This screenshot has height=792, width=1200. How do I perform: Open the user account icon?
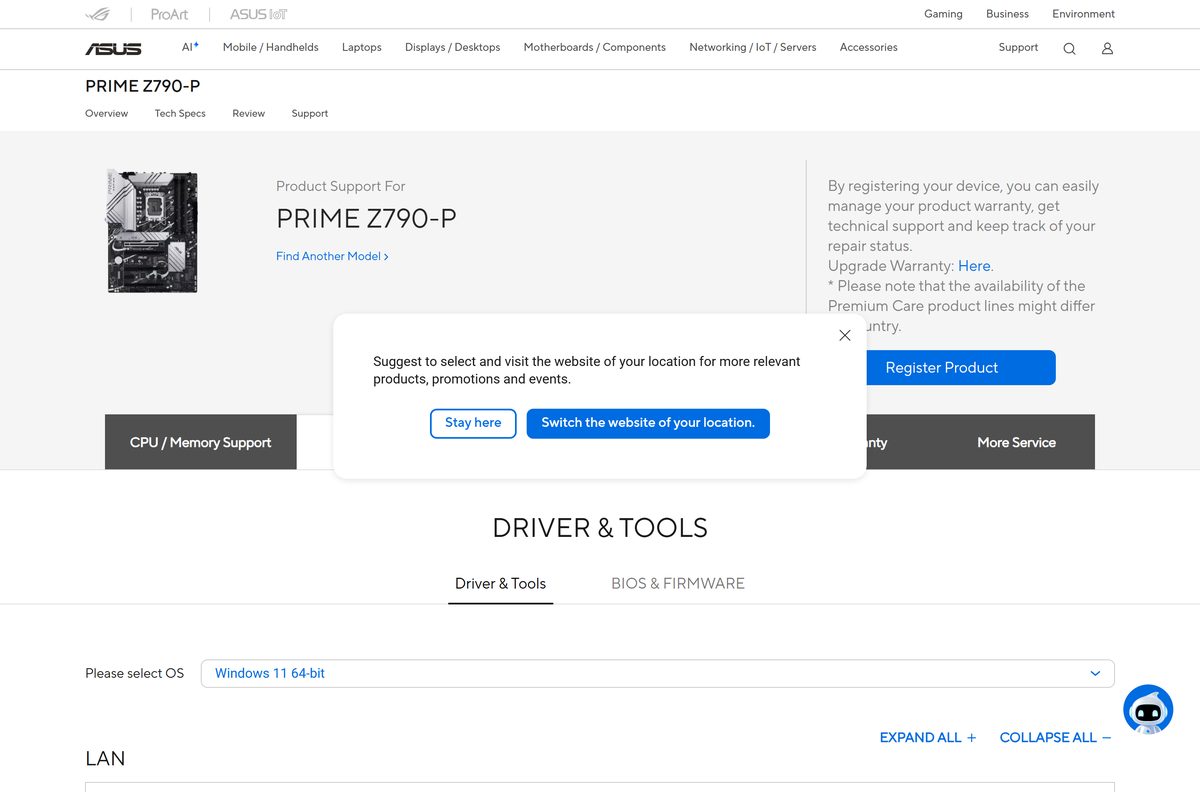(x=1107, y=48)
